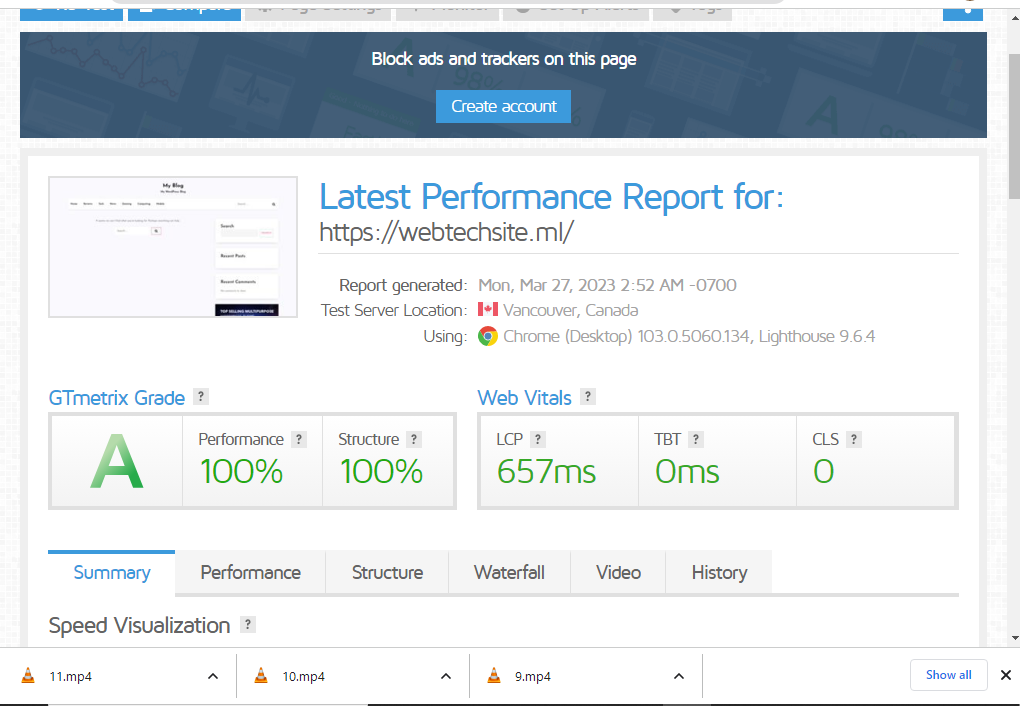
Task: Open the webtechsite.ml page screenshot thumbnail
Action: click(x=173, y=247)
